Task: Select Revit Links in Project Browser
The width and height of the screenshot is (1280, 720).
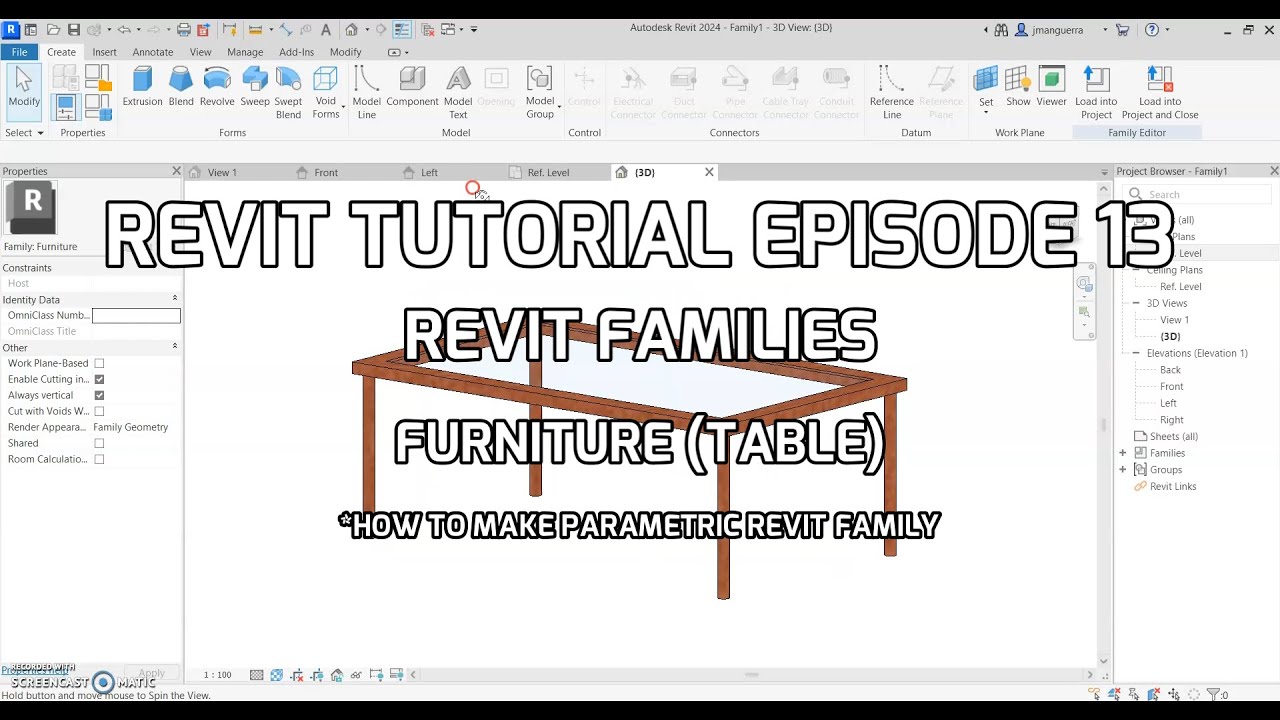Action: tap(1172, 486)
